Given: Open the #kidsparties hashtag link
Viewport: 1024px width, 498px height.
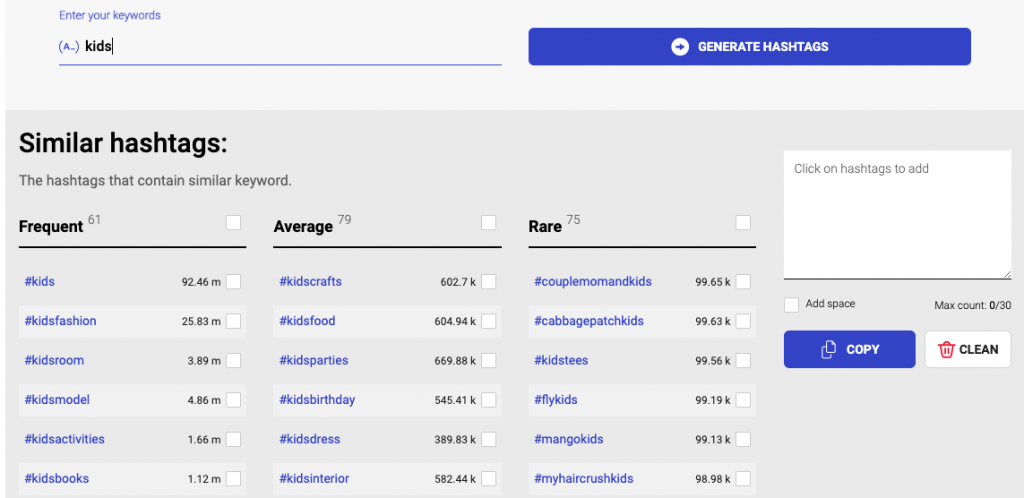Looking at the screenshot, I should (x=314, y=360).
